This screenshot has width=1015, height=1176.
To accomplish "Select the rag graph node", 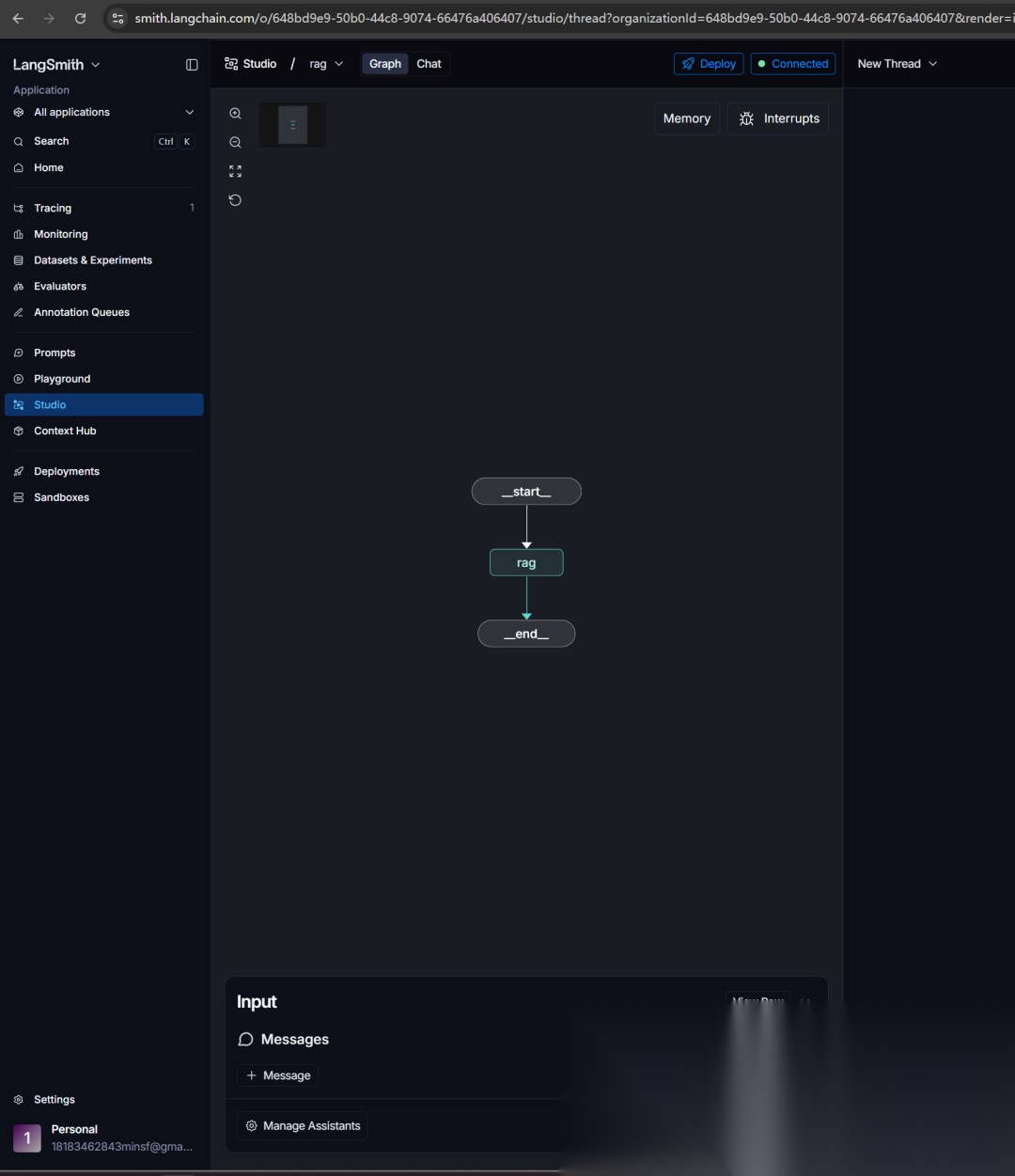I will click(x=526, y=563).
